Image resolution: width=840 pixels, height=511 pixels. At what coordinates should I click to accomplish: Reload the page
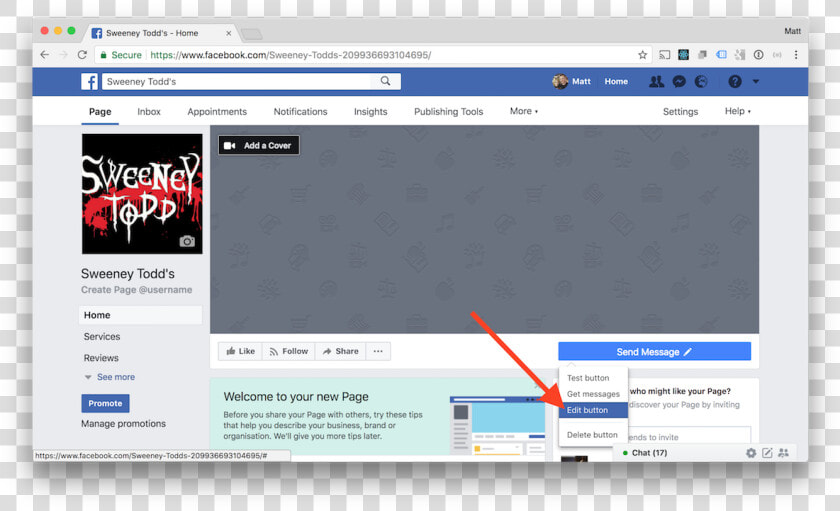(82, 55)
